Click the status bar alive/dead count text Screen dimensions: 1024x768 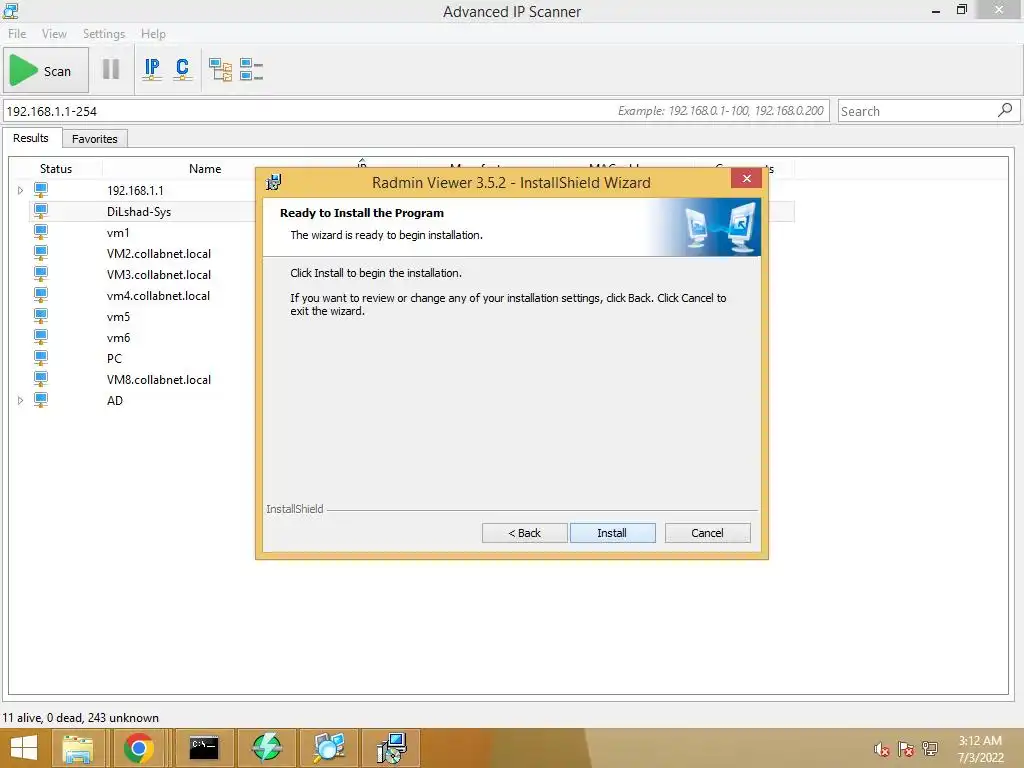(x=80, y=718)
